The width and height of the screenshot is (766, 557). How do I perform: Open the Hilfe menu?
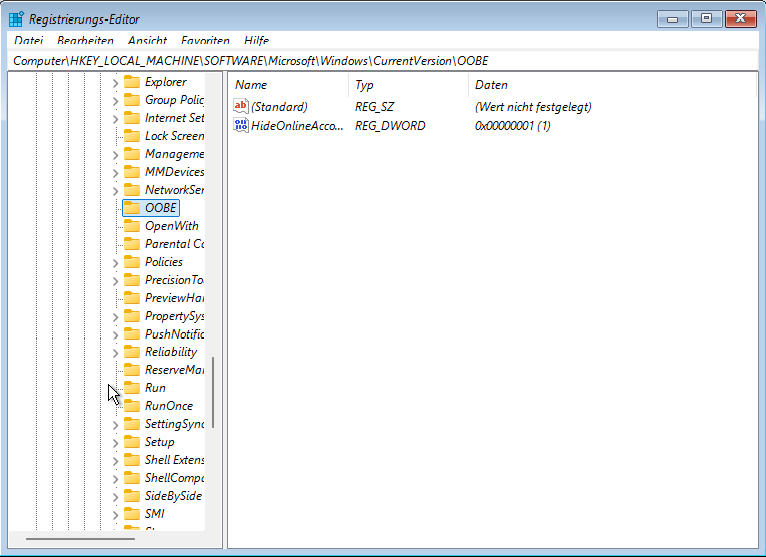coord(256,41)
